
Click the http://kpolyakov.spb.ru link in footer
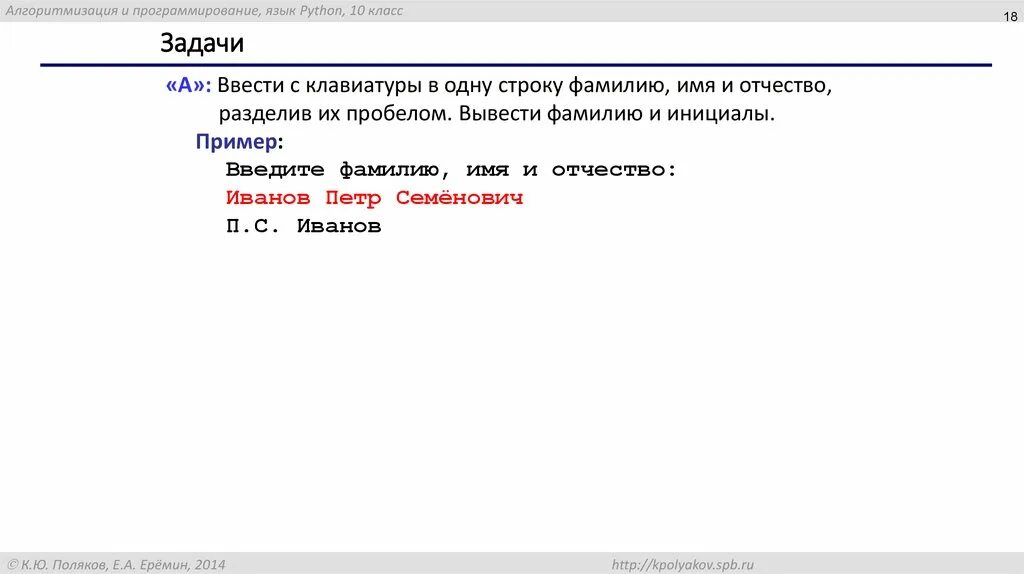(x=682, y=565)
